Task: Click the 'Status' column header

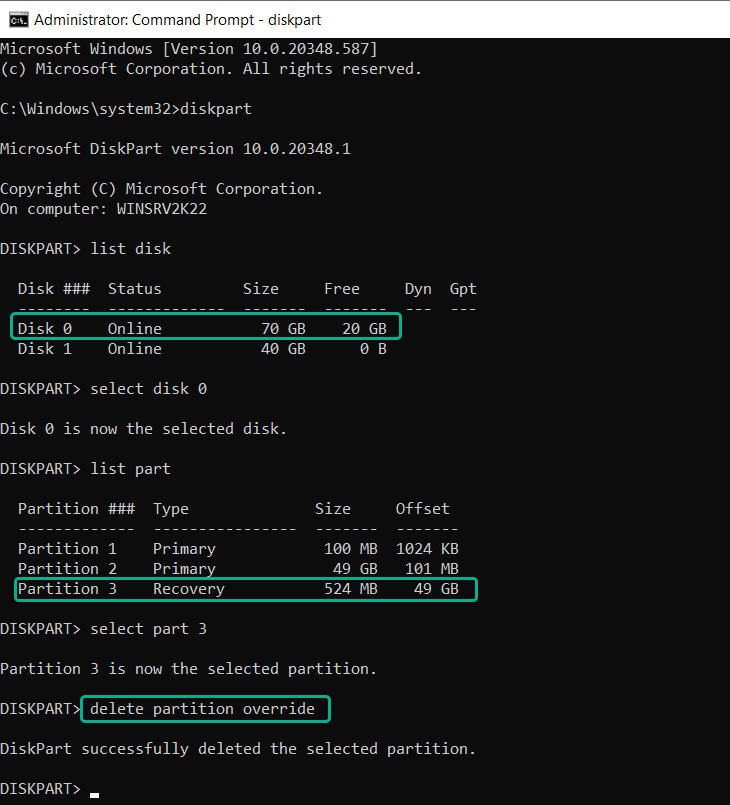Action: coord(135,289)
